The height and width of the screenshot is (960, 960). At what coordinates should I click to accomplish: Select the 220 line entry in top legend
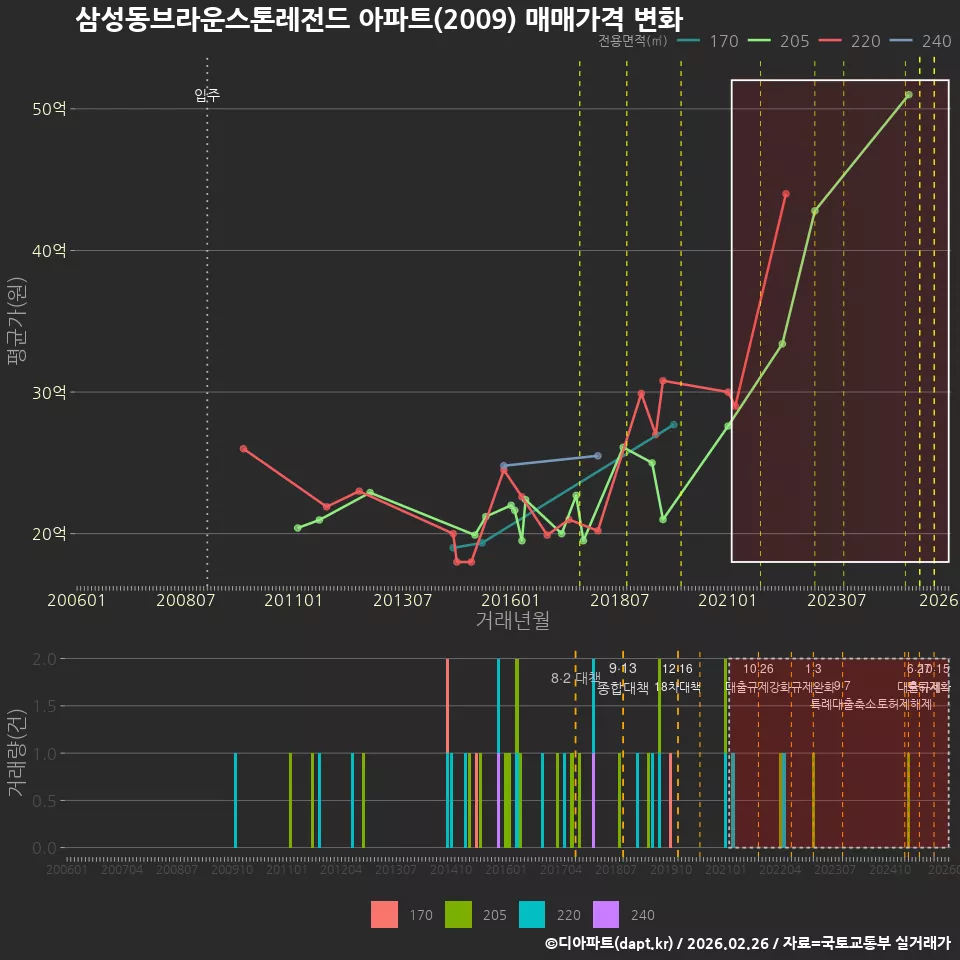pos(850,41)
